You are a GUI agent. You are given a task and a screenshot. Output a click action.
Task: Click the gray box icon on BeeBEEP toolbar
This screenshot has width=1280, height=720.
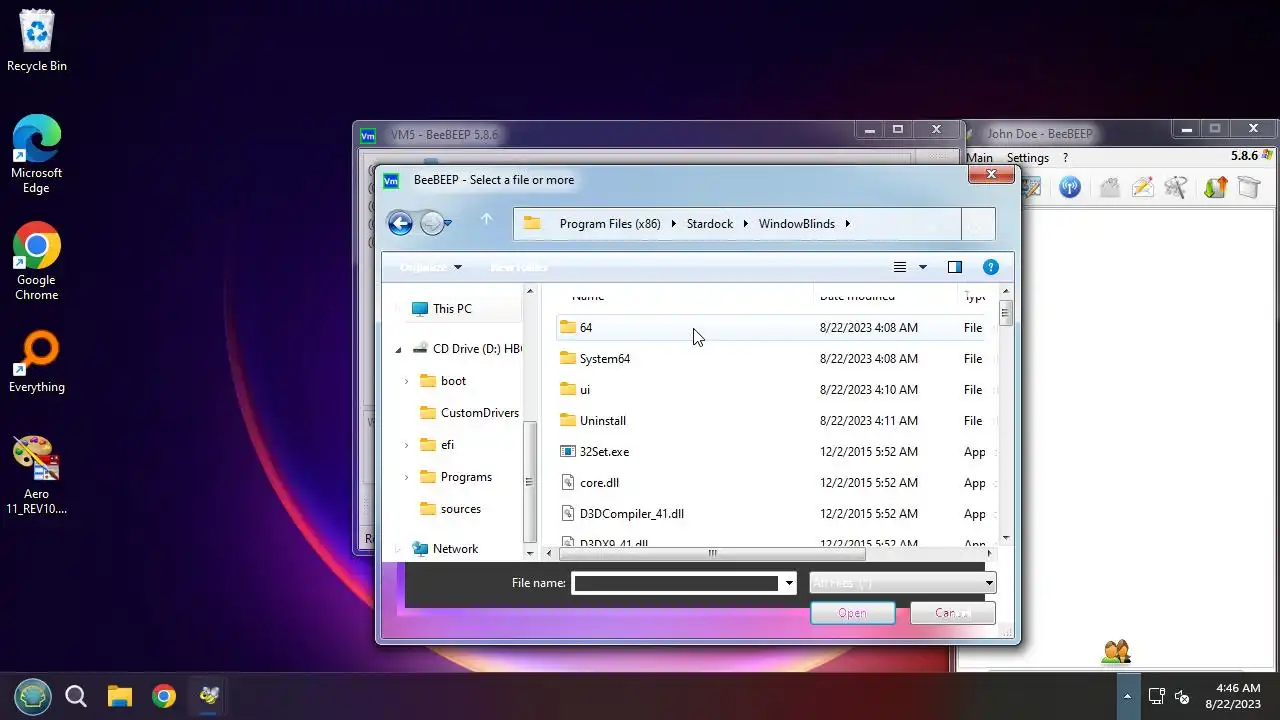click(1249, 187)
